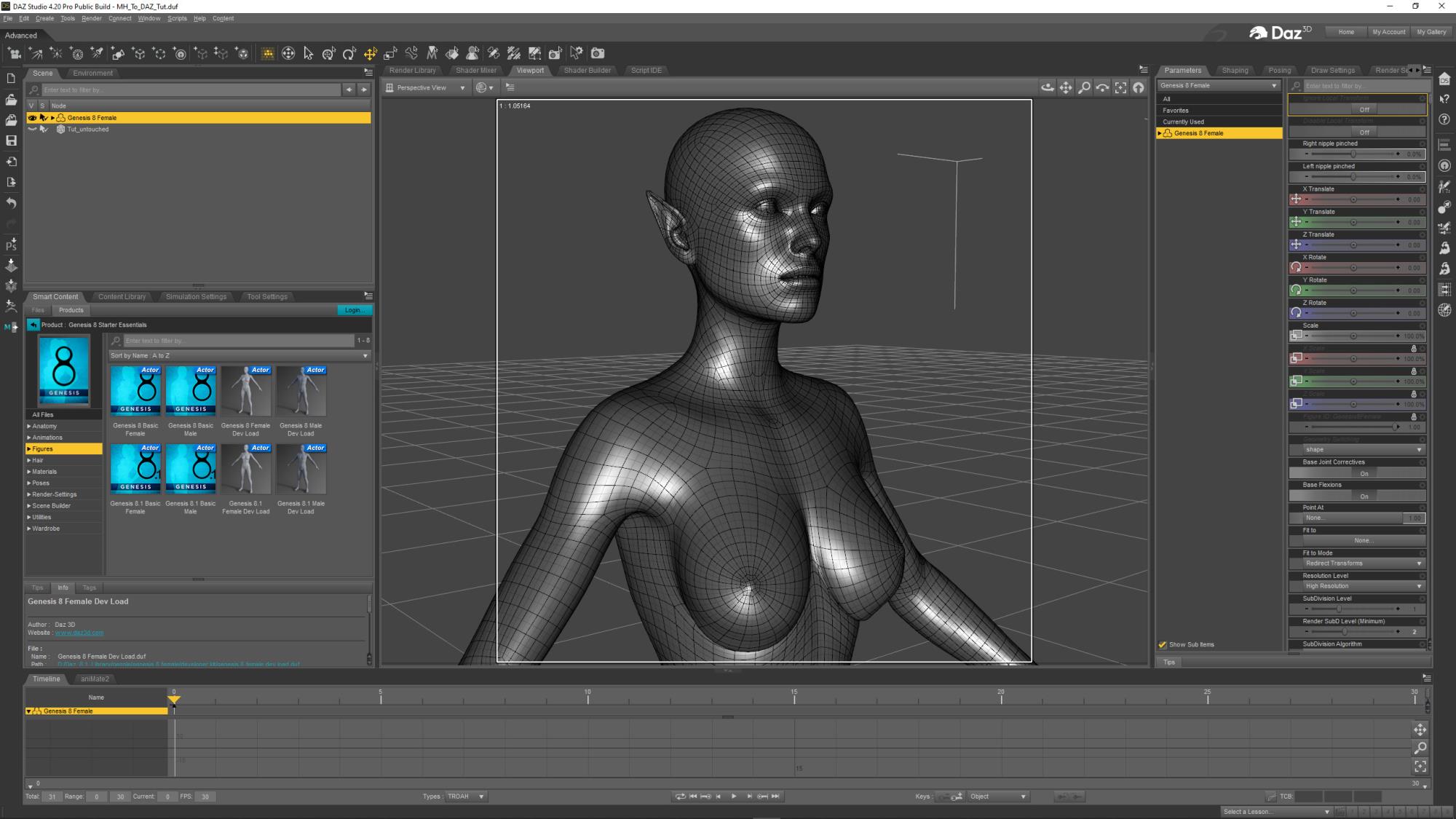Click the Photoshop bridge icon in left sidebar
The height and width of the screenshot is (819, 1456).
[x=11, y=245]
